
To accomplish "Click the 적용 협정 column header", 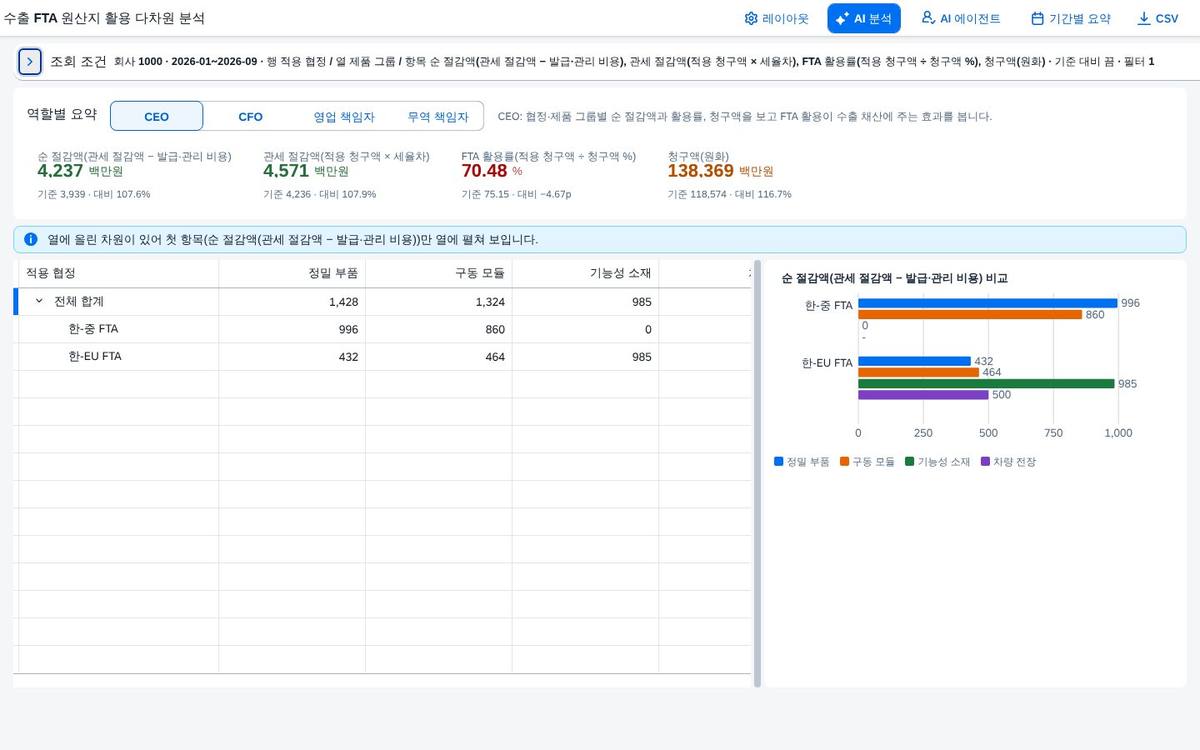I will (x=116, y=273).
